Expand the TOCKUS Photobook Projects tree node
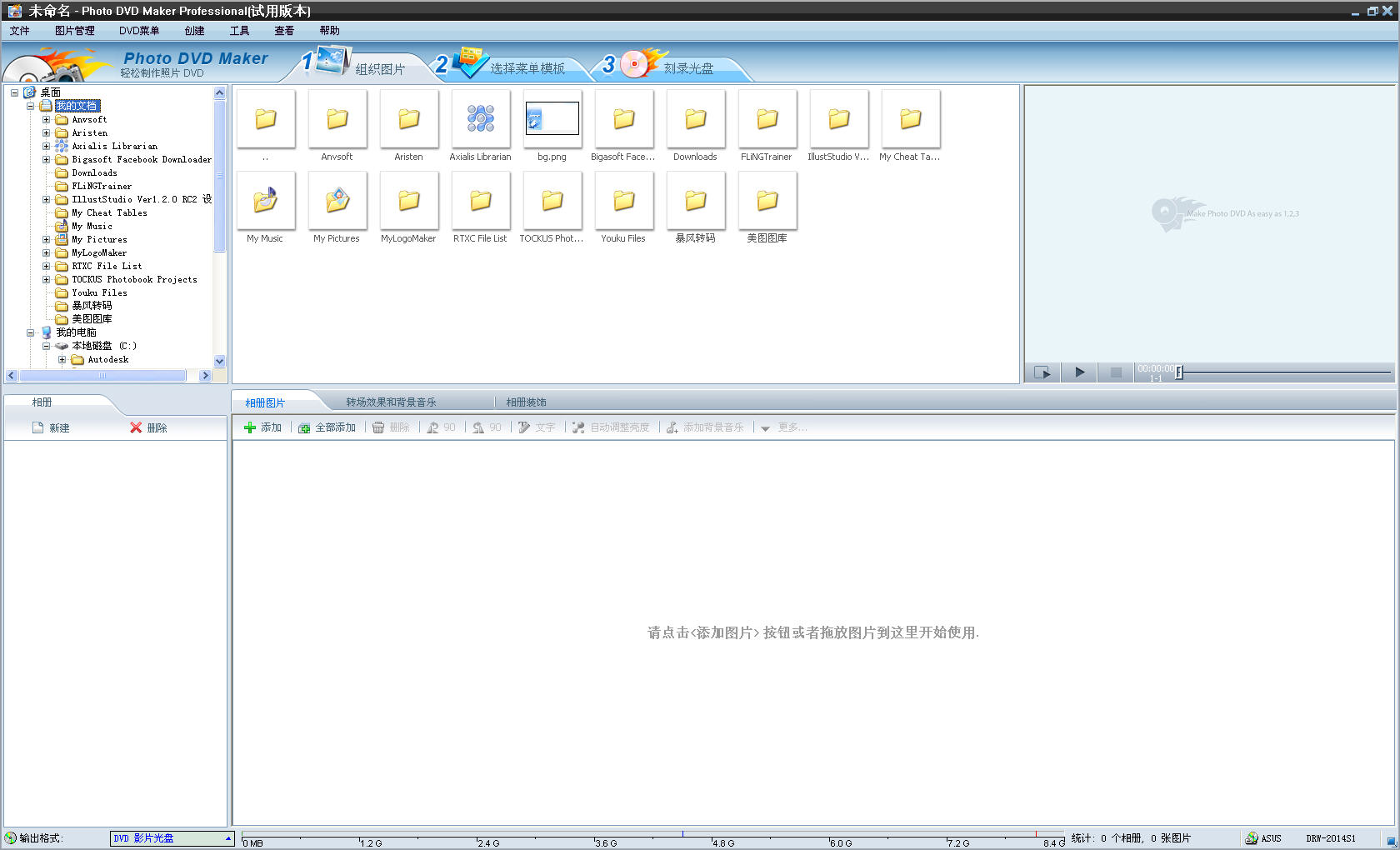1400x850 pixels. 47,279
